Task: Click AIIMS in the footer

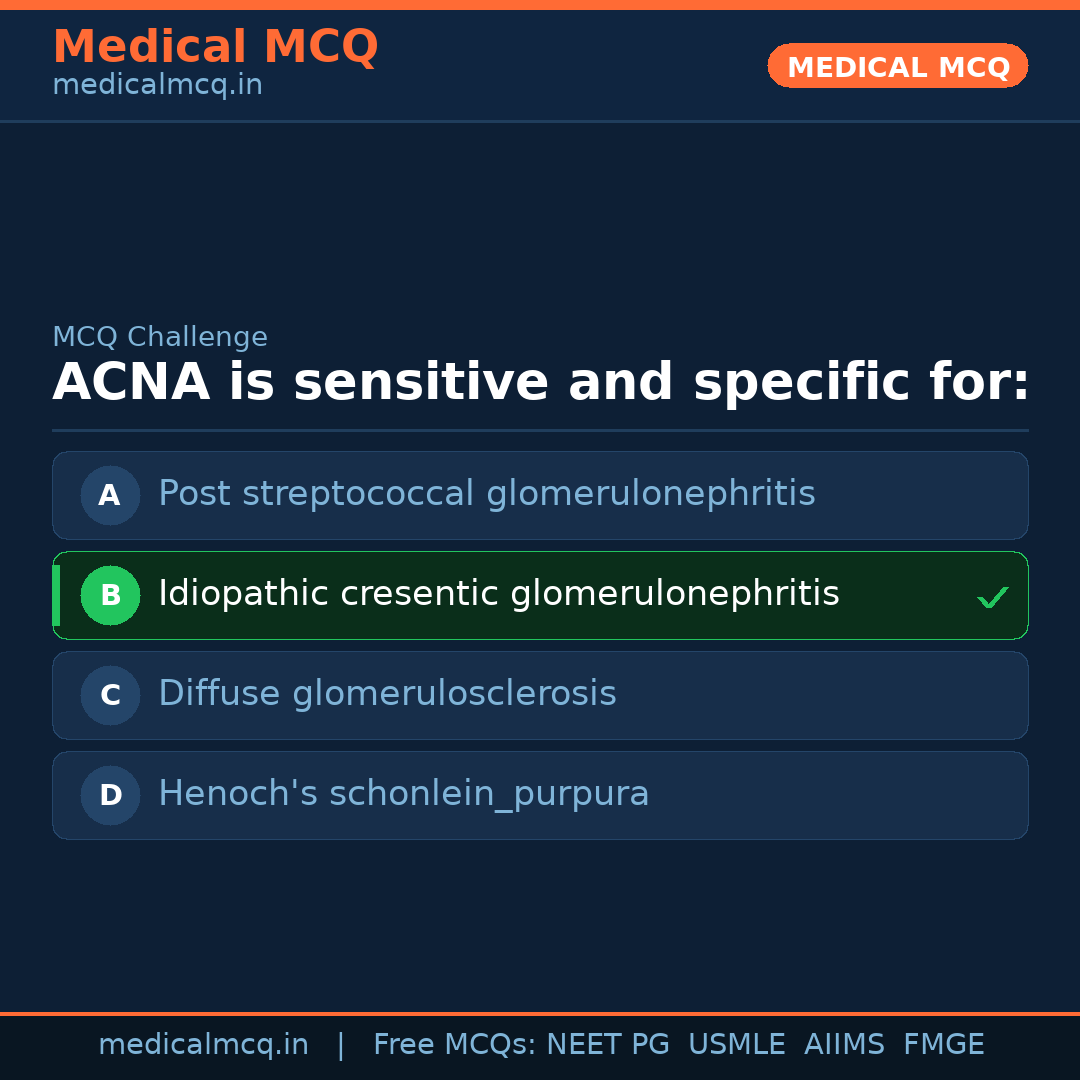Action: click(x=844, y=1045)
